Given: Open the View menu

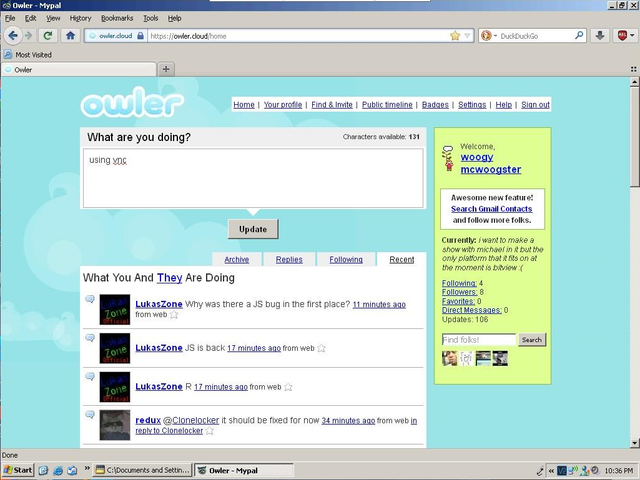Looking at the screenshot, I should pyautogui.click(x=53, y=18).
